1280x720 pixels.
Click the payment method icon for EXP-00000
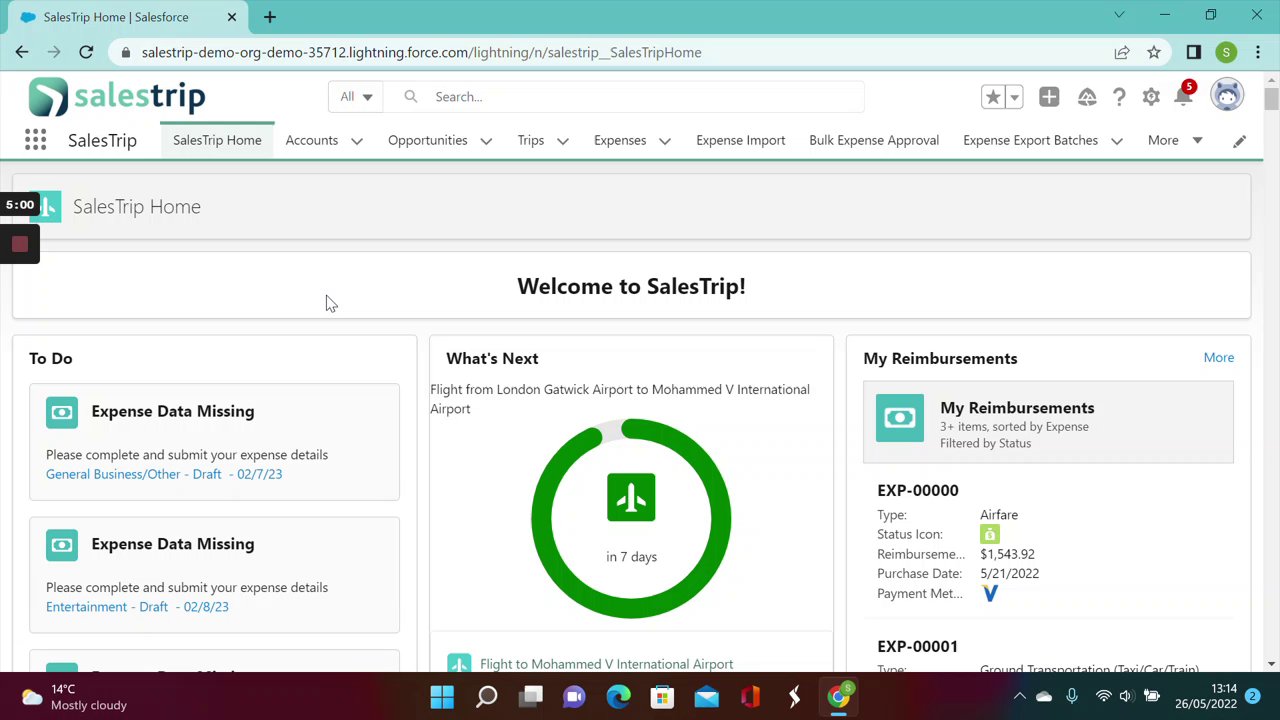point(990,594)
